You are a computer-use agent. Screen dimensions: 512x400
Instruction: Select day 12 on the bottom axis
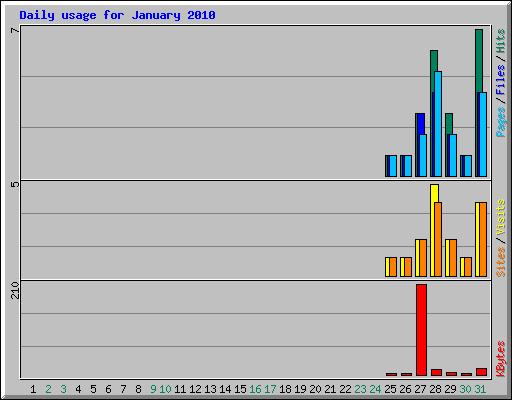pyautogui.click(x=195, y=389)
